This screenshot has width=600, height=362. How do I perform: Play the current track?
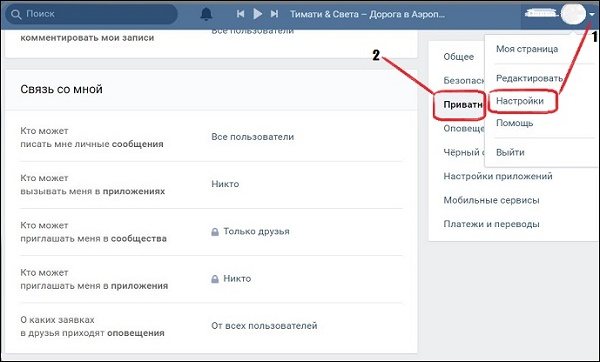click(258, 14)
